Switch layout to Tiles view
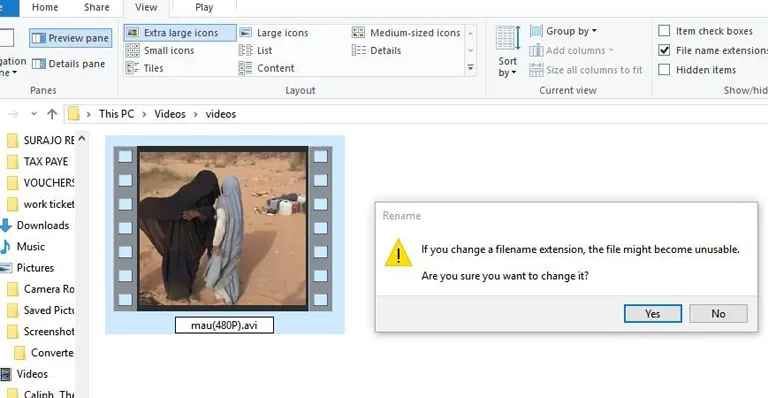This screenshot has height=398, width=768. (144, 68)
